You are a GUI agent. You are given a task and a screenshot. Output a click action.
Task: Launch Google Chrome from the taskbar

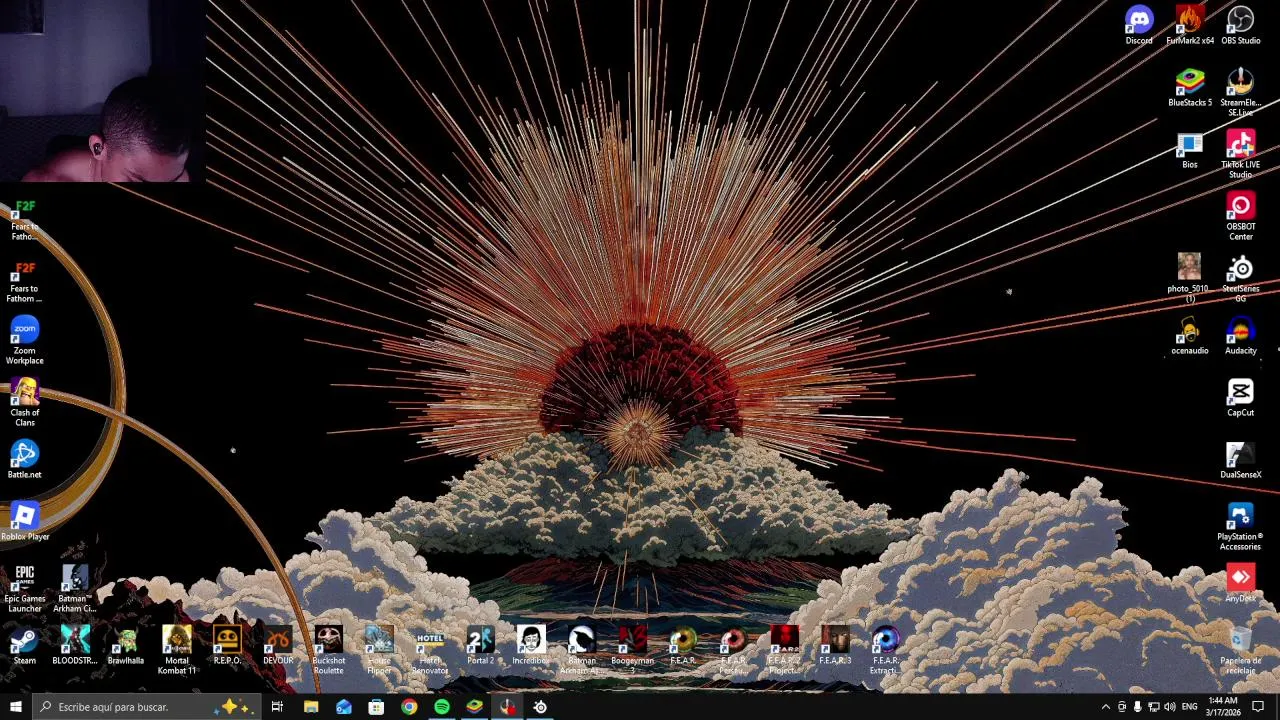pyautogui.click(x=409, y=707)
